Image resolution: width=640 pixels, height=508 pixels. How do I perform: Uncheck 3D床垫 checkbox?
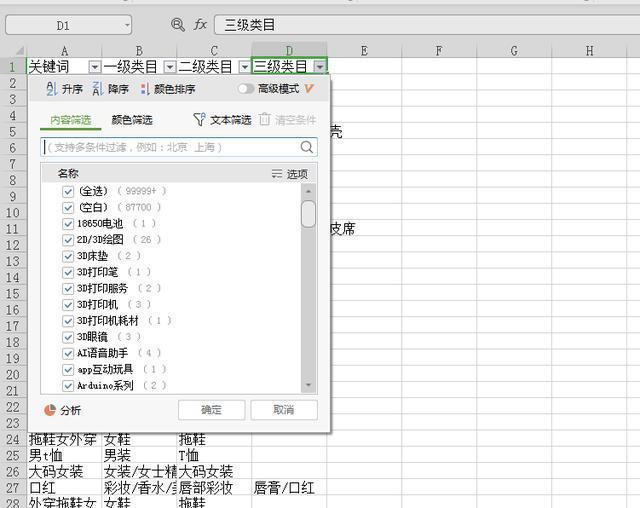pos(68,256)
